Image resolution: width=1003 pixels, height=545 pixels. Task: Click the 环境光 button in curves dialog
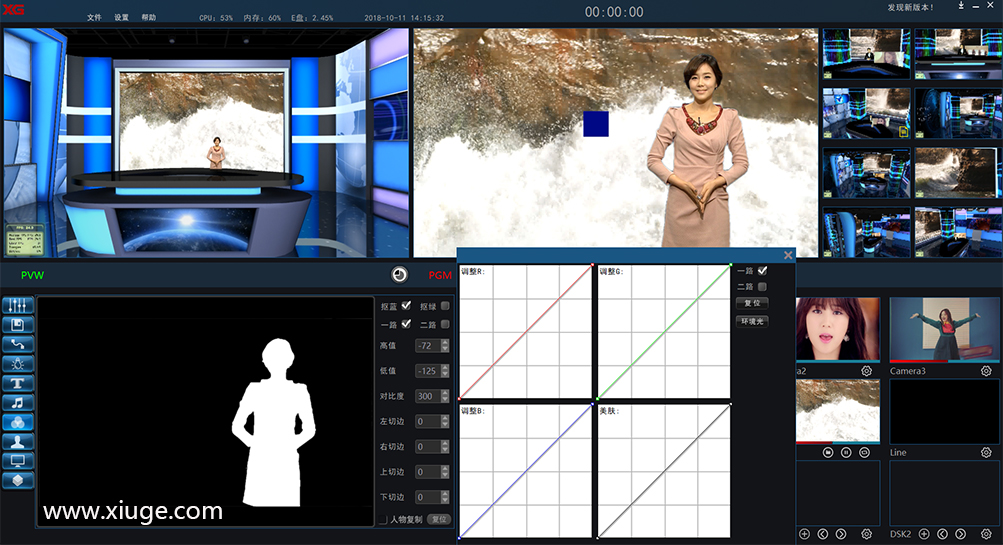[752, 321]
